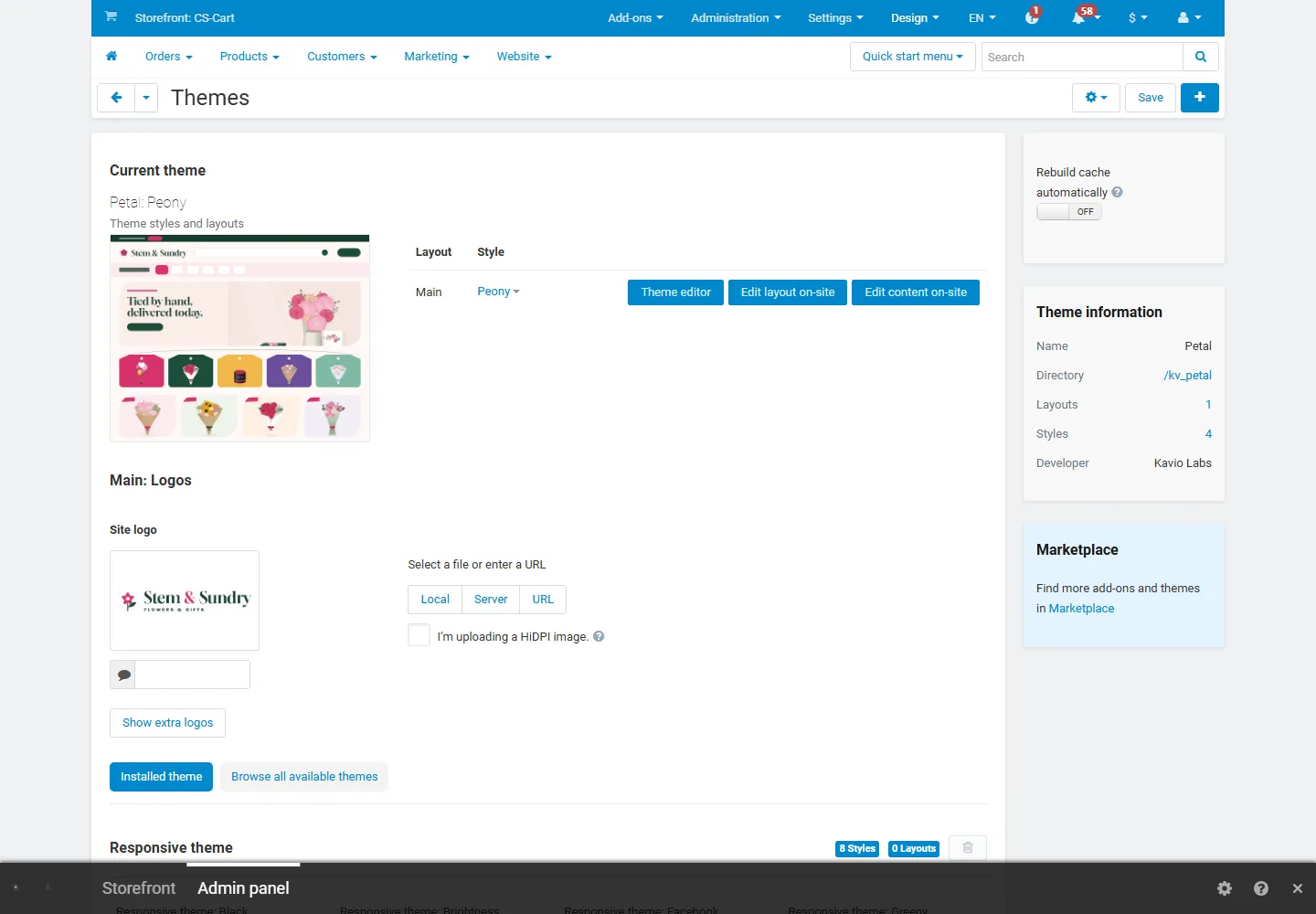Open the currency $ dropdown

tap(1138, 18)
